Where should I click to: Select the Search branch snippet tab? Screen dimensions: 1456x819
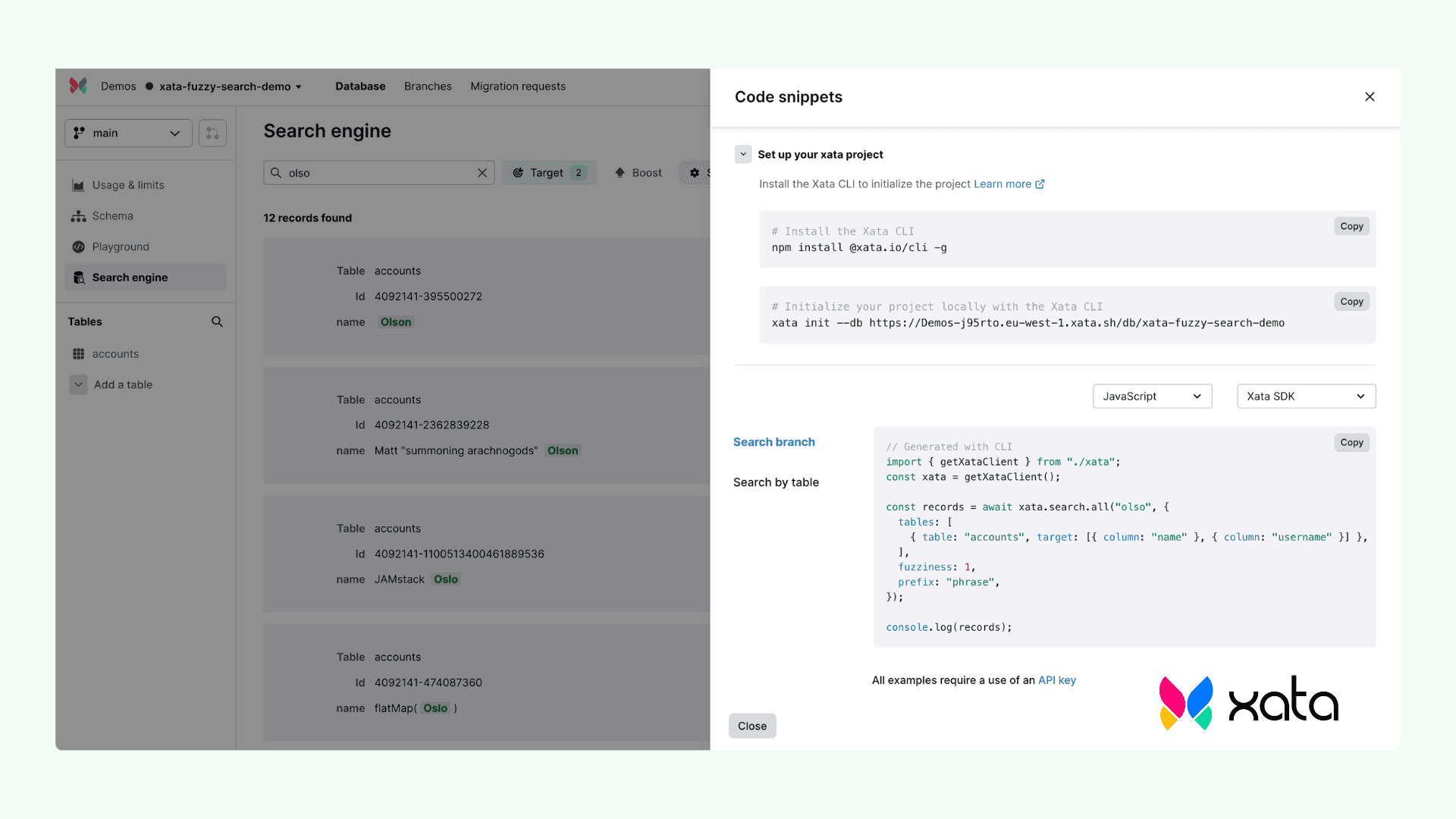[x=773, y=442]
